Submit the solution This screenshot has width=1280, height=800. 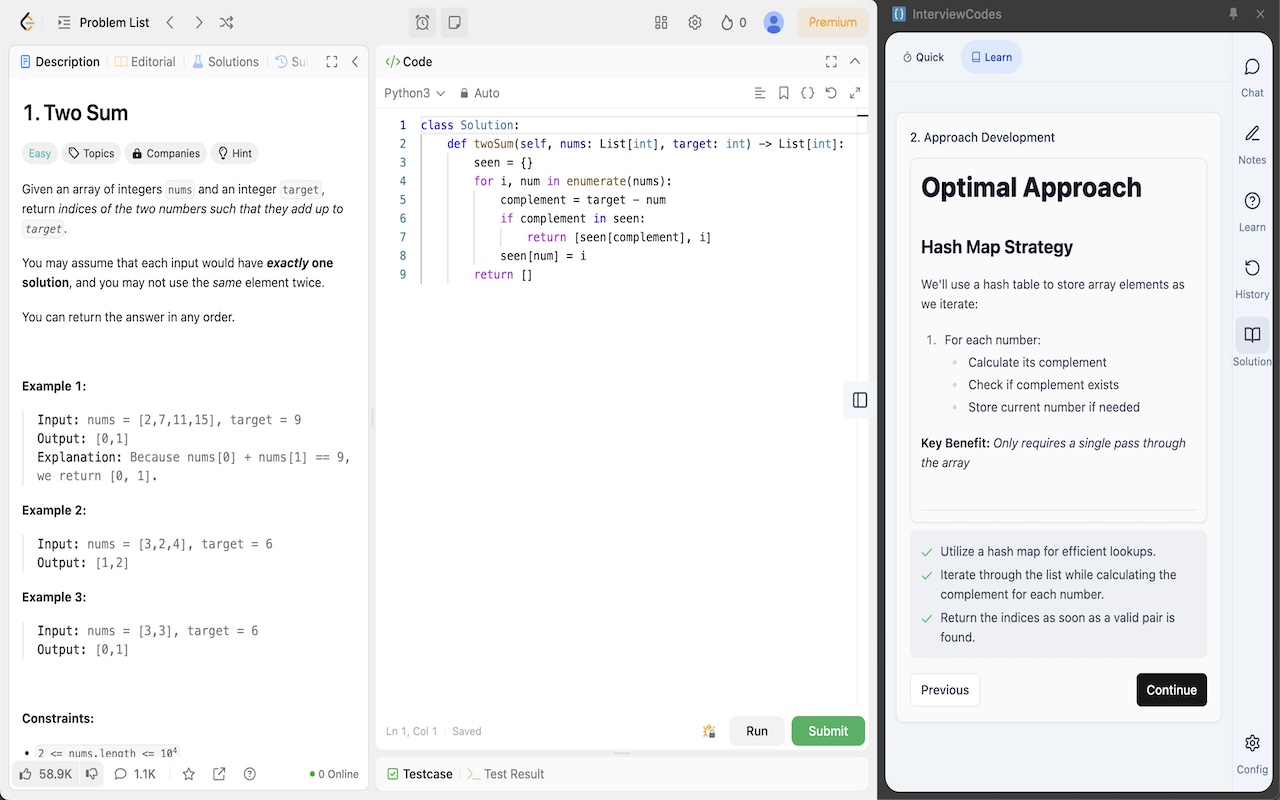827,731
